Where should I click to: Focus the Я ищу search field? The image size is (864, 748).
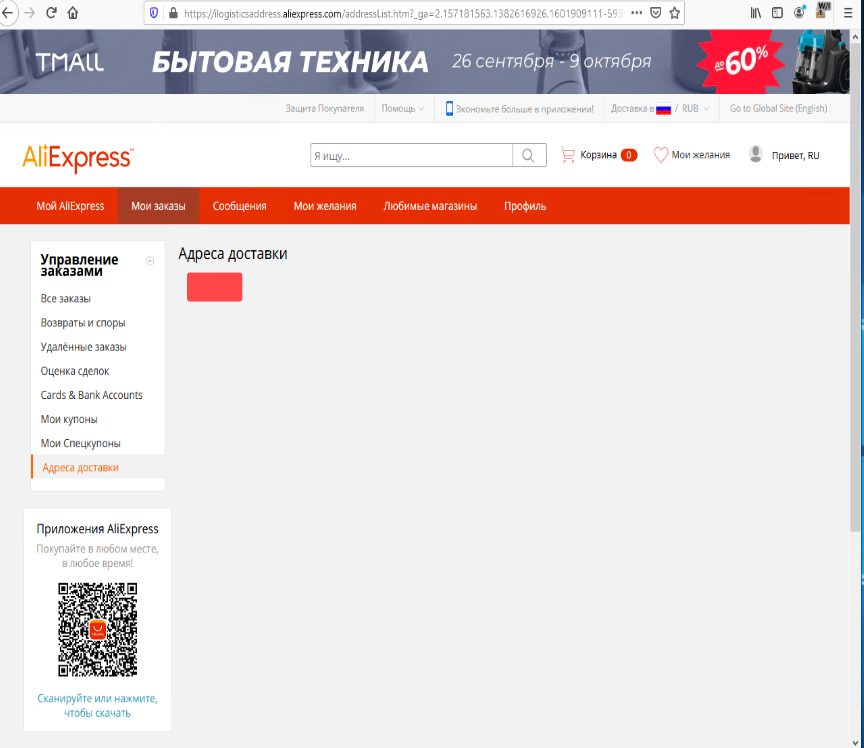(x=412, y=155)
